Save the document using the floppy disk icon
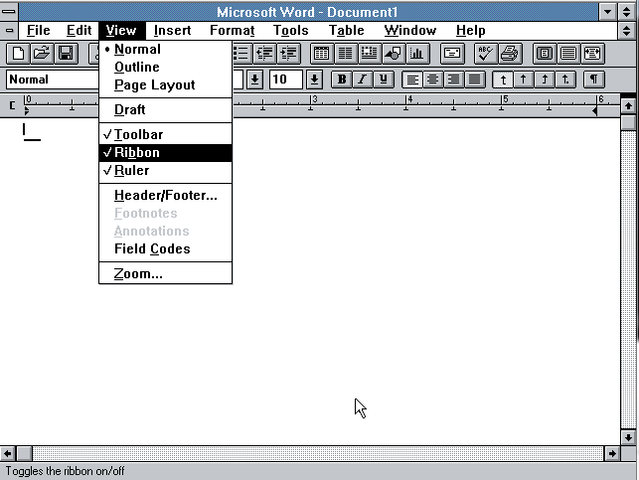 [x=66, y=53]
